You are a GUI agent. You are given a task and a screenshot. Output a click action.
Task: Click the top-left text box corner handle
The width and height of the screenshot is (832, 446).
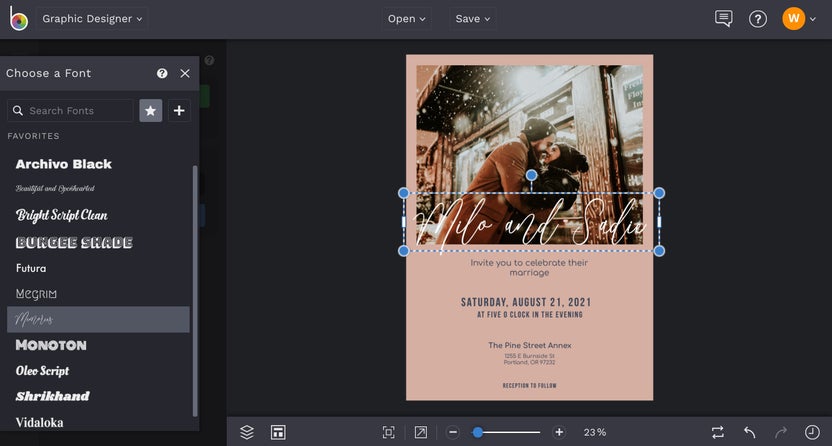coord(403,193)
